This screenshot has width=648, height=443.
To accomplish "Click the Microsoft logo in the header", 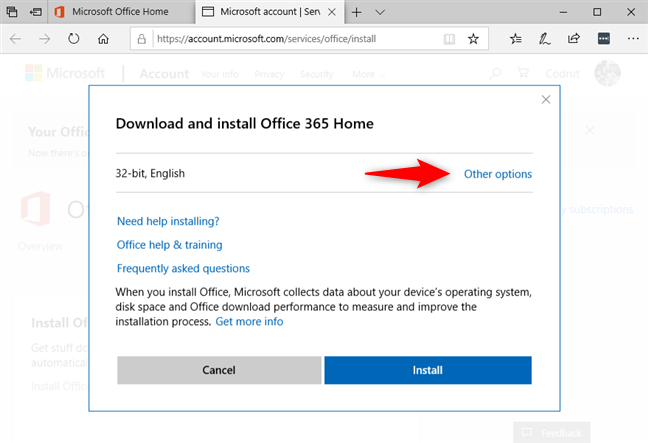I will coord(65,73).
